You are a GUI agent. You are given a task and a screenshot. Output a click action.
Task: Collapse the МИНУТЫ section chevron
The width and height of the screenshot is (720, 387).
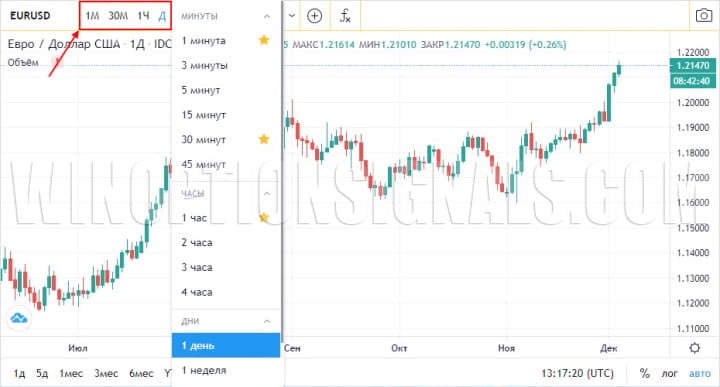click(x=267, y=17)
